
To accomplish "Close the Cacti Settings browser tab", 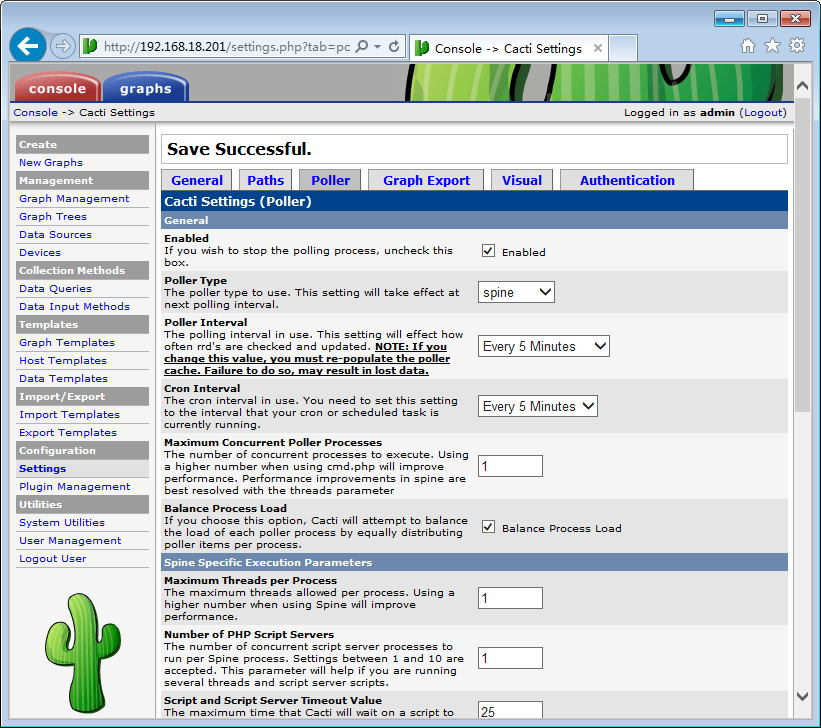I will (x=597, y=48).
